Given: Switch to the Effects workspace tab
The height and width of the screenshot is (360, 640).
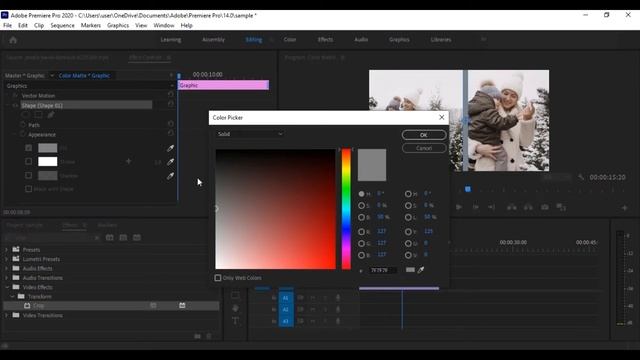Looking at the screenshot, I should point(325,40).
